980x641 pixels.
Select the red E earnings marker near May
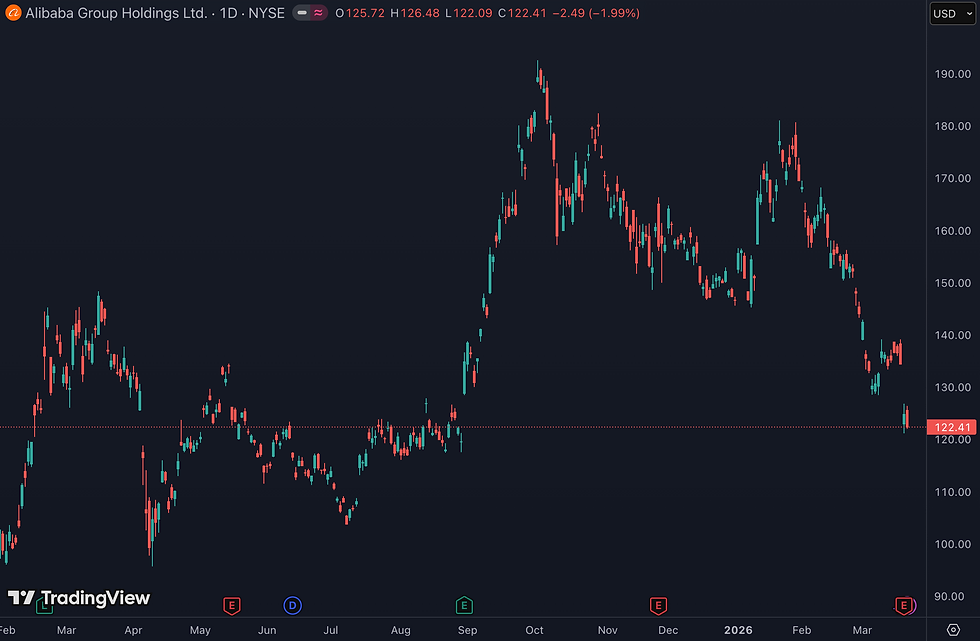tap(232, 605)
